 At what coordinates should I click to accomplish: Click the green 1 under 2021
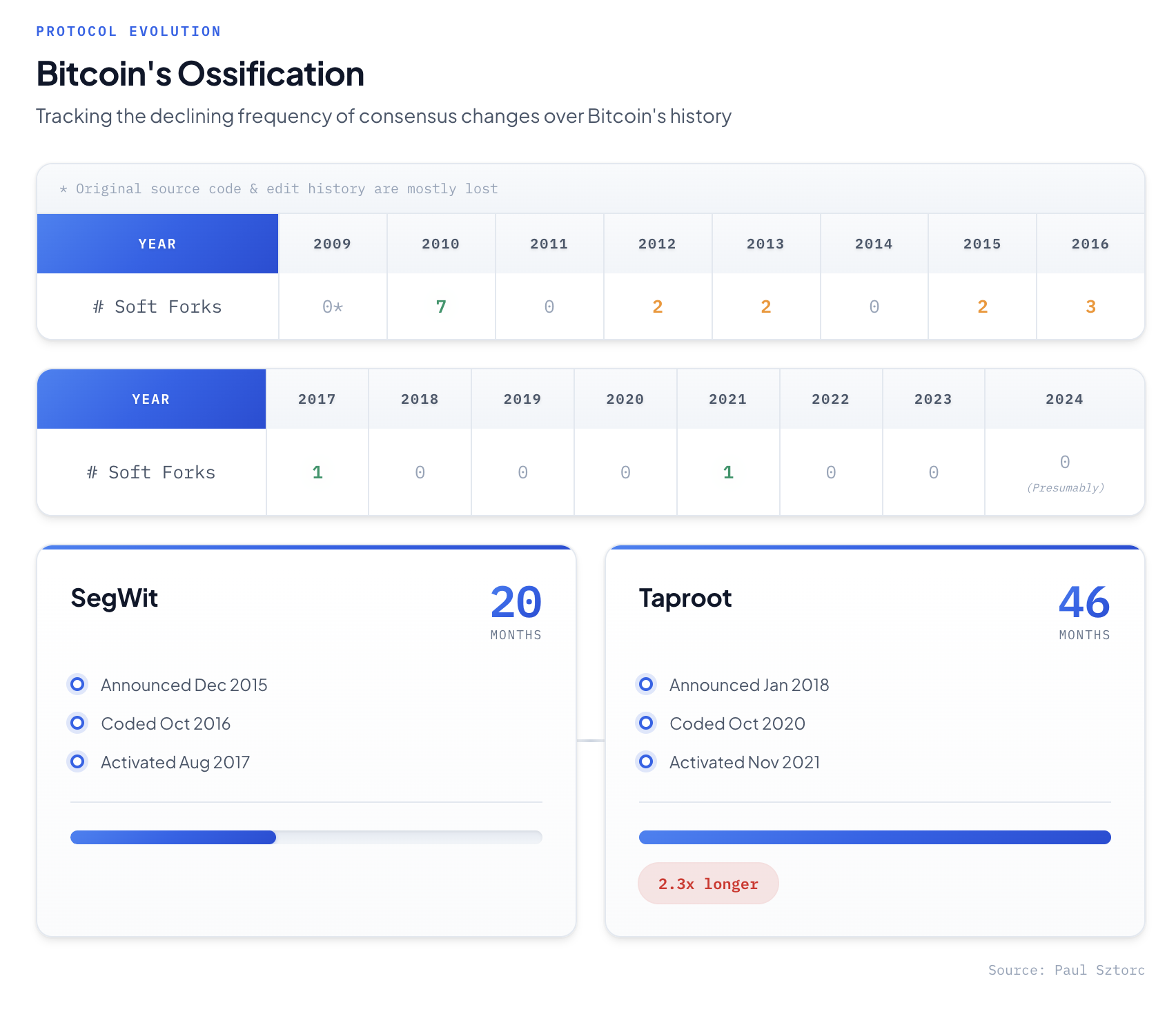[x=728, y=472]
